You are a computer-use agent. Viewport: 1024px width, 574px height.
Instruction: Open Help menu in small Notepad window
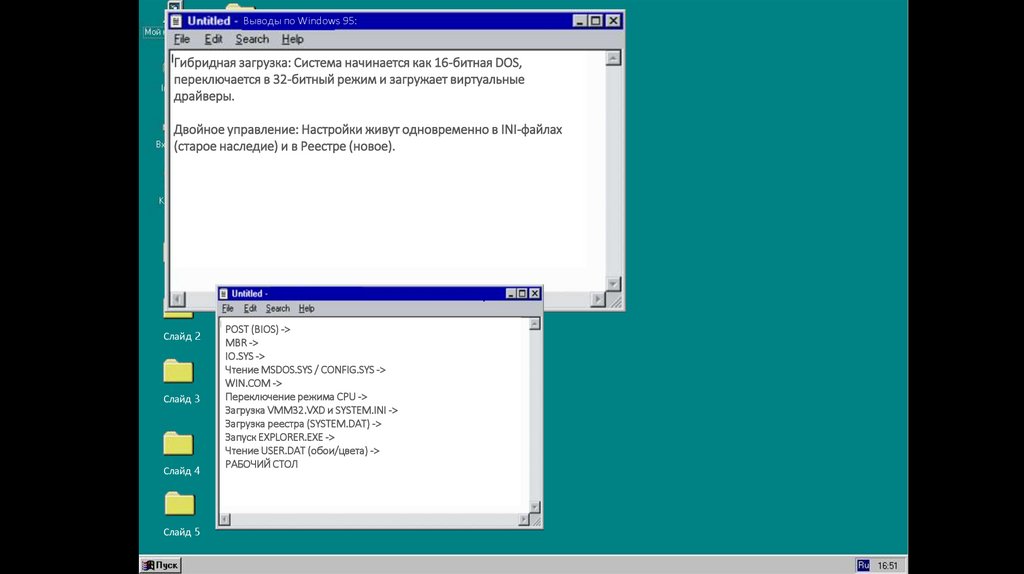pyautogui.click(x=306, y=308)
